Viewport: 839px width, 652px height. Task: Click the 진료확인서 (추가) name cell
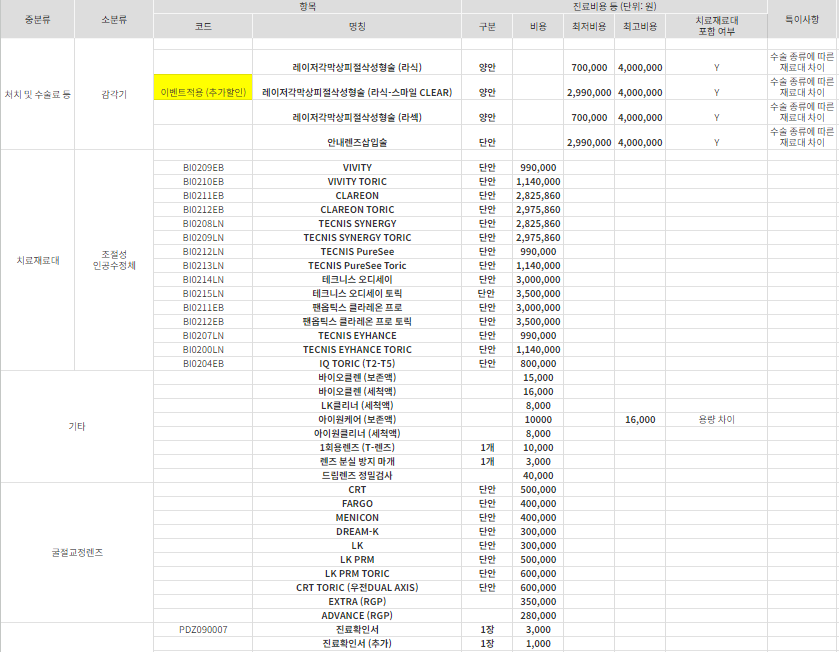[357, 643]
